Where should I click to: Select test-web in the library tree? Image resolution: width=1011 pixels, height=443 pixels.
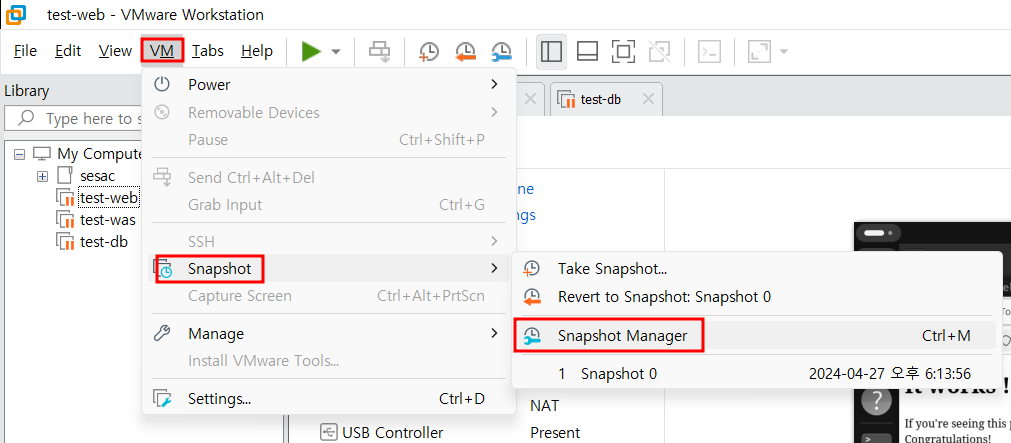point(108,198)
